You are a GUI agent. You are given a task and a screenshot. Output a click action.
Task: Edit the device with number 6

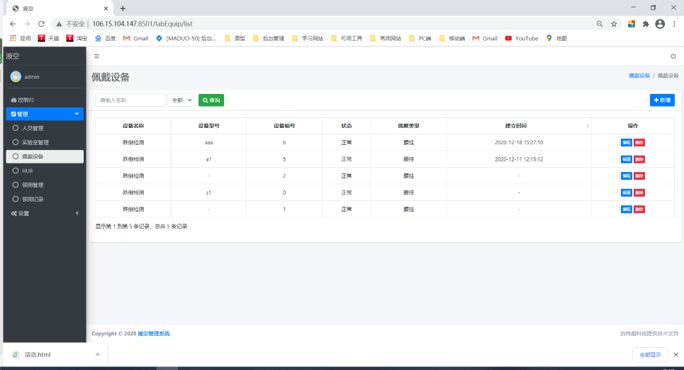[626, 143]
